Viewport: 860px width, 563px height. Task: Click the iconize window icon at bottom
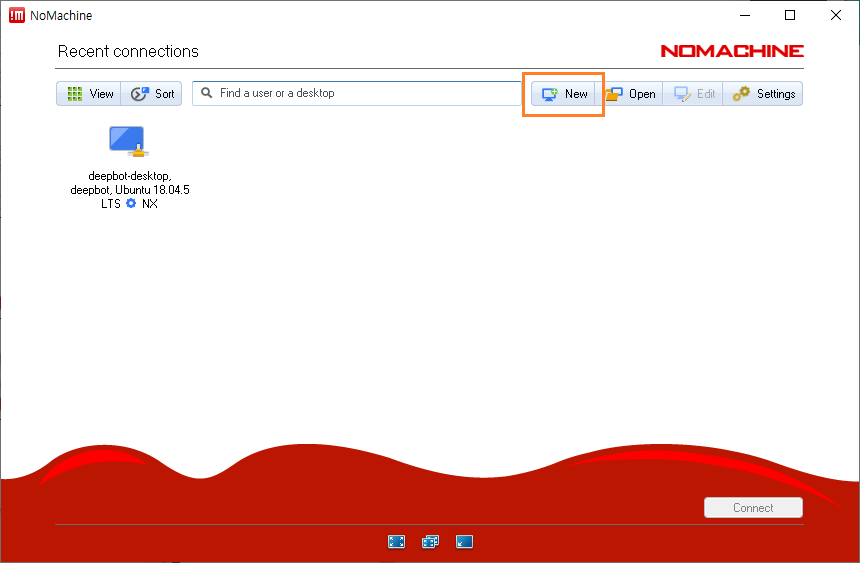465,542
